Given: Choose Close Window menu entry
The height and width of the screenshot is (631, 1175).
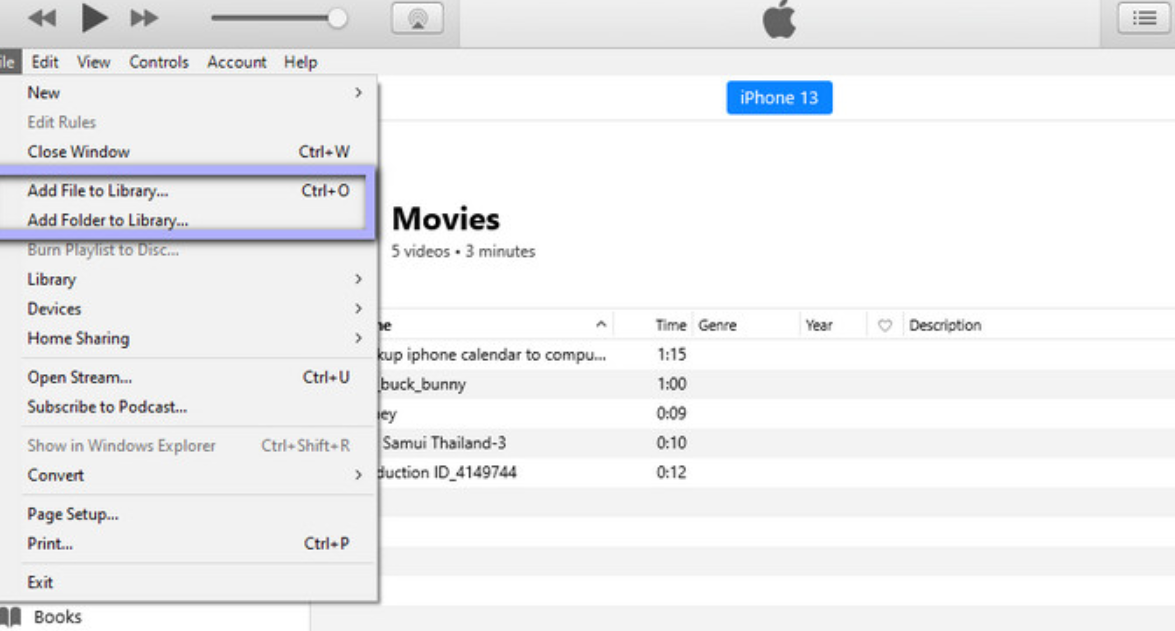Looking at the screenshot, I should click(188, 152).
